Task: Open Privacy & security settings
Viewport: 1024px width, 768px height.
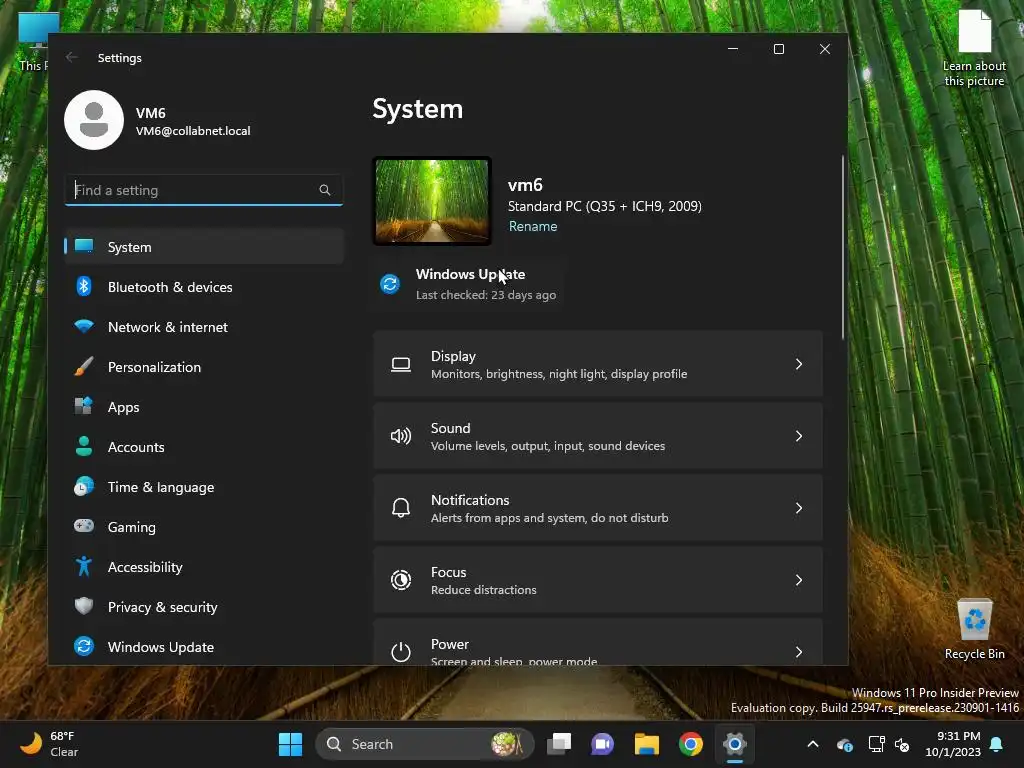Action: pos(204,607)
